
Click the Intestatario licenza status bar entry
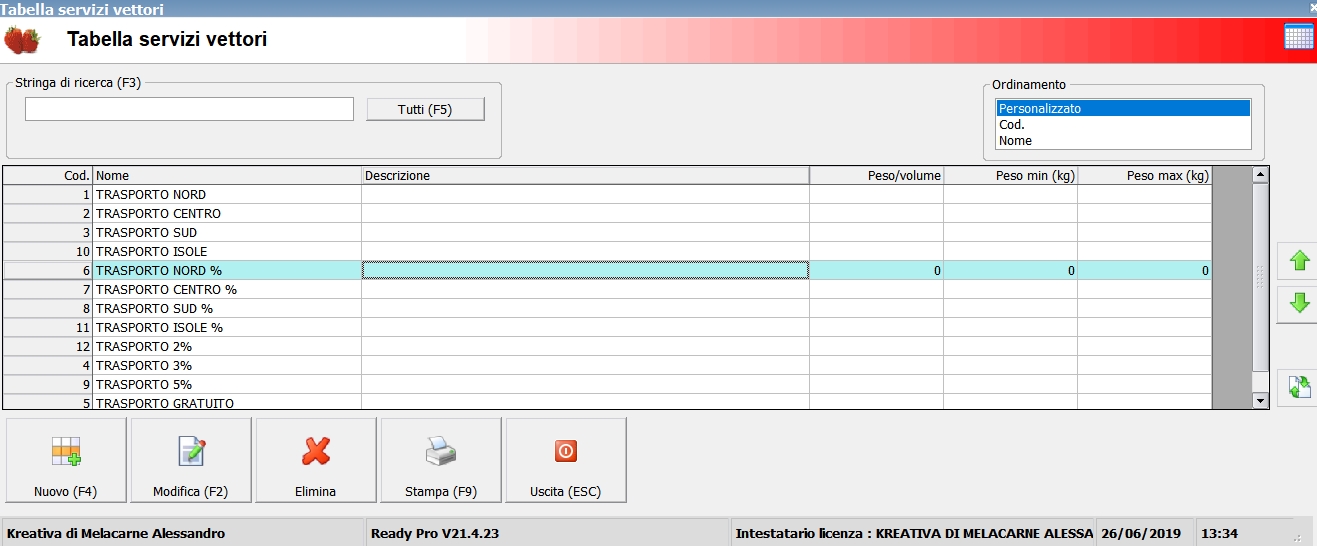(x=914, y=533)
